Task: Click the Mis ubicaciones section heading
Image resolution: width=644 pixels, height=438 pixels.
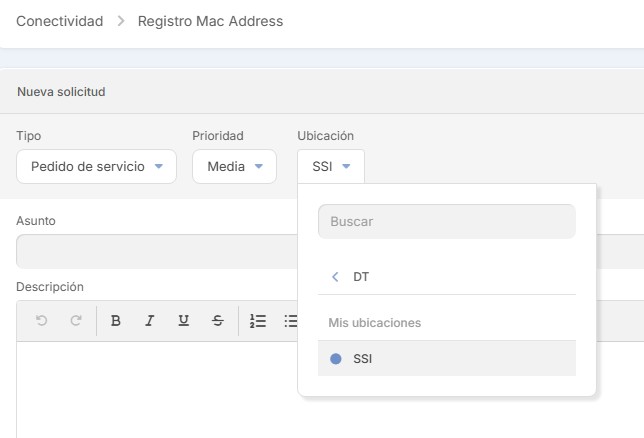Action: tap(375, 323)
